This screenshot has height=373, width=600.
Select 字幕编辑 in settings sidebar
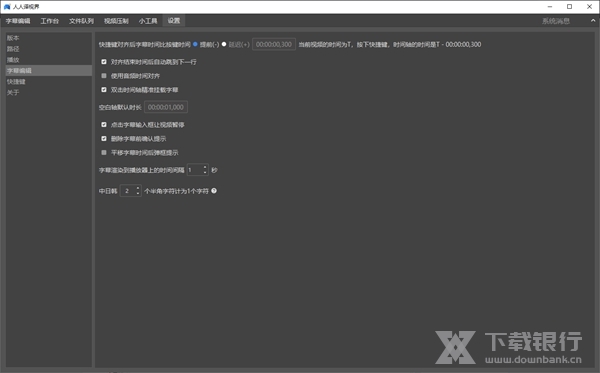click(49, 70)
